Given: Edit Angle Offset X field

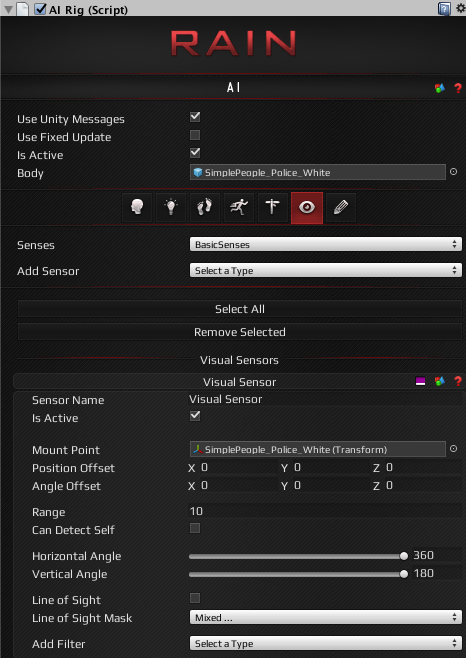Looking at the screenshot, I should 238,486.
